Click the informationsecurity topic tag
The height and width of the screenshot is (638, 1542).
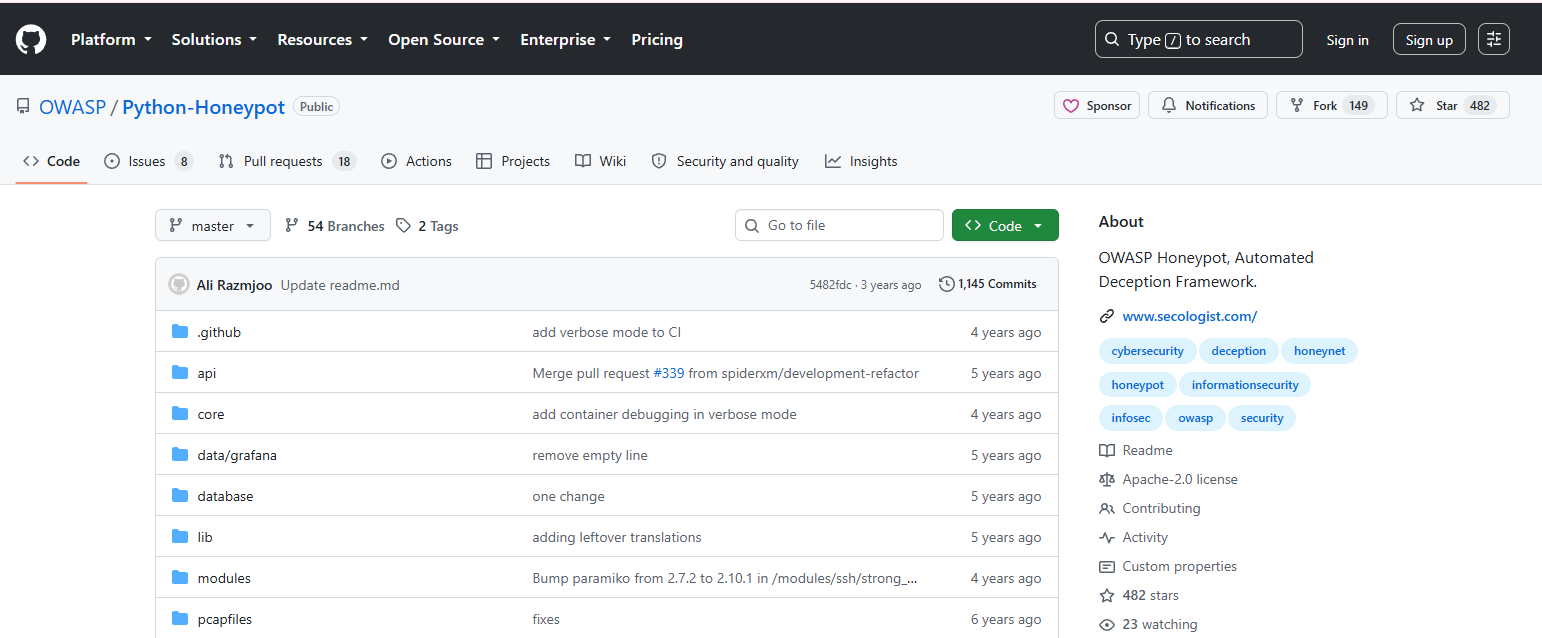pos(1245,385)
